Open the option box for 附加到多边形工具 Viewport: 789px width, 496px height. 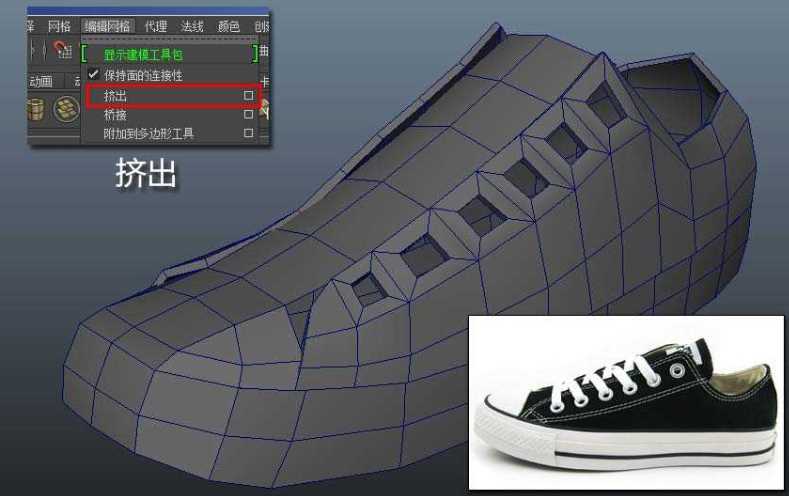tap(248, 133)
